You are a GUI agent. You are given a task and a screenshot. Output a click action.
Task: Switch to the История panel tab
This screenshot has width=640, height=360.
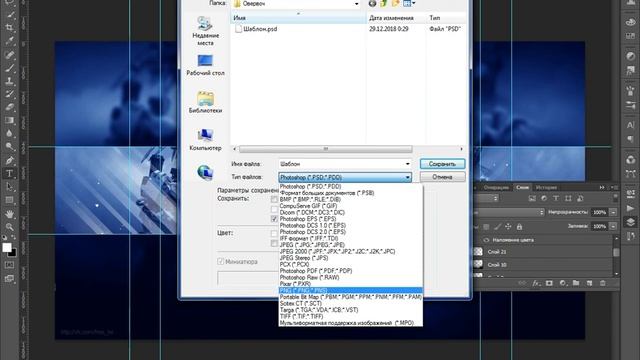pyautogui.click(x=546, y=188)
